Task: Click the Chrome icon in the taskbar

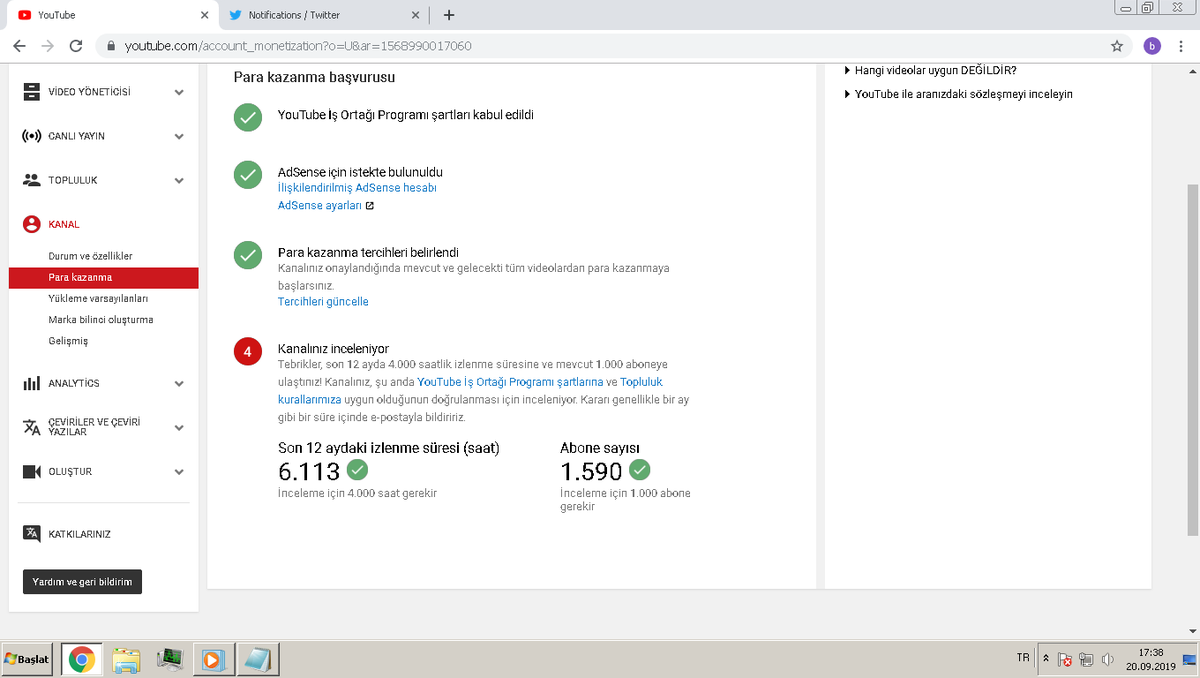Action: pyautogui.click(x=82, y=659)
